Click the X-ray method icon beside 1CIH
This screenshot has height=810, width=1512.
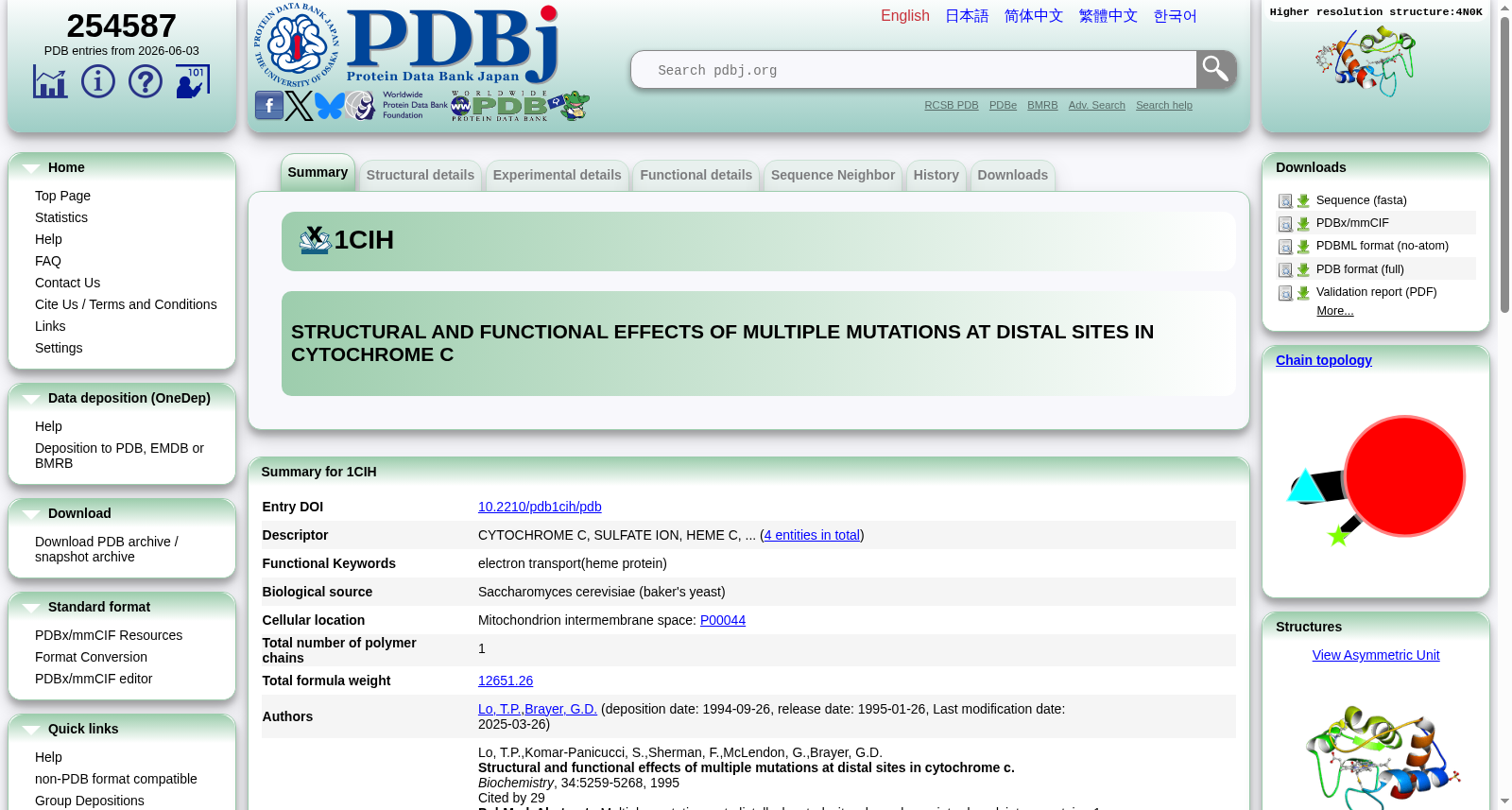tap(316, 240)
